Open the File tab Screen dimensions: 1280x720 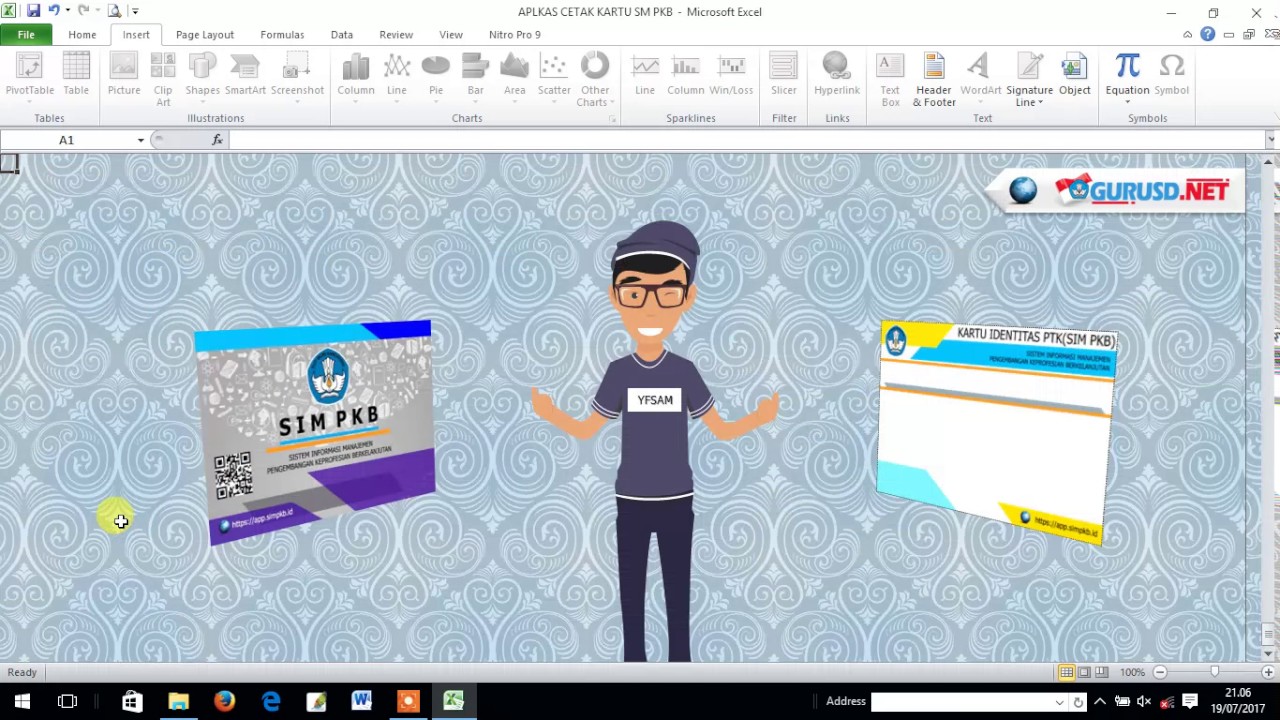click(26, 35)
